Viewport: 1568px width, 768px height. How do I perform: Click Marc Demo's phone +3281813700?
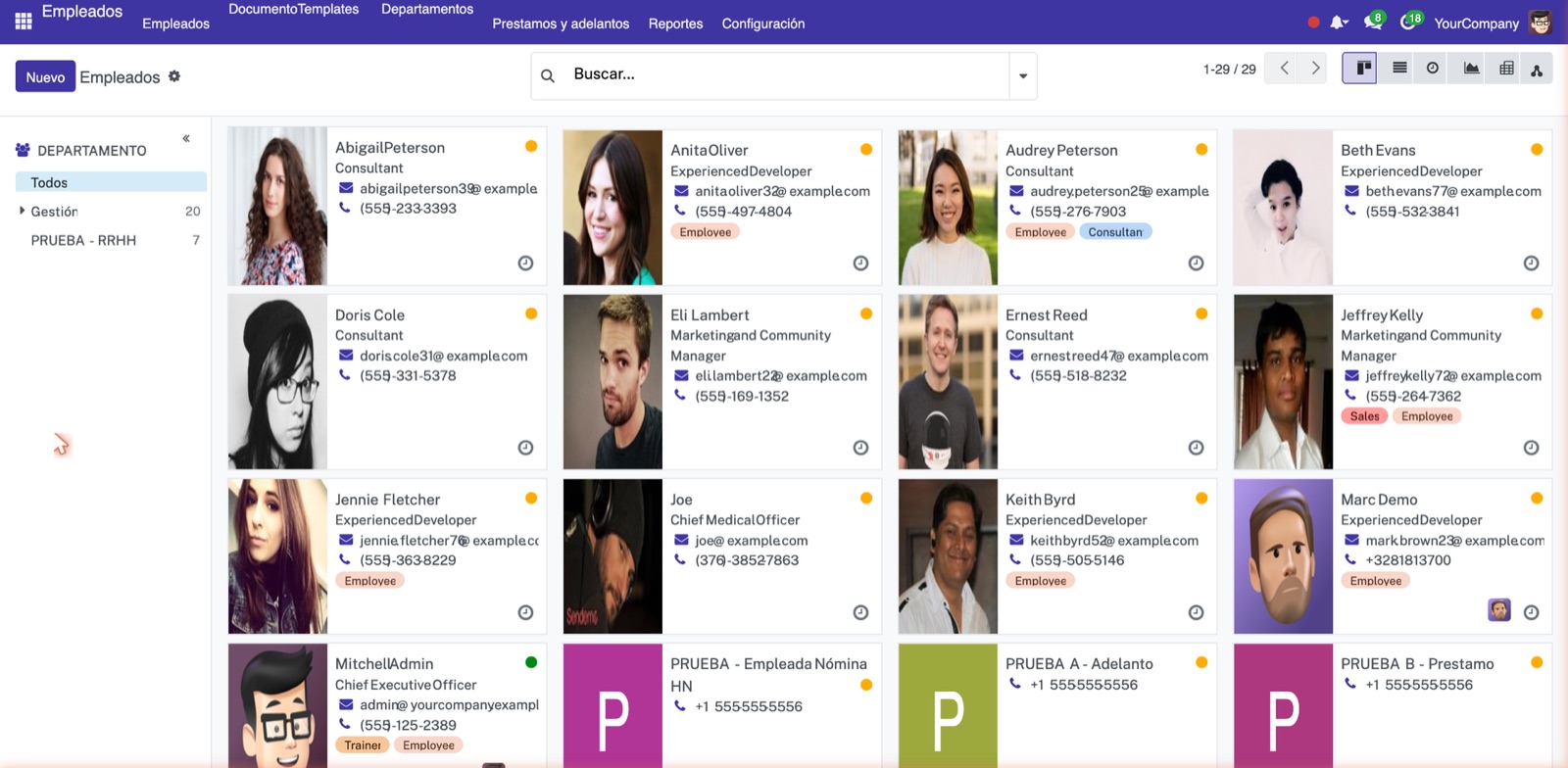(1408, 560)
